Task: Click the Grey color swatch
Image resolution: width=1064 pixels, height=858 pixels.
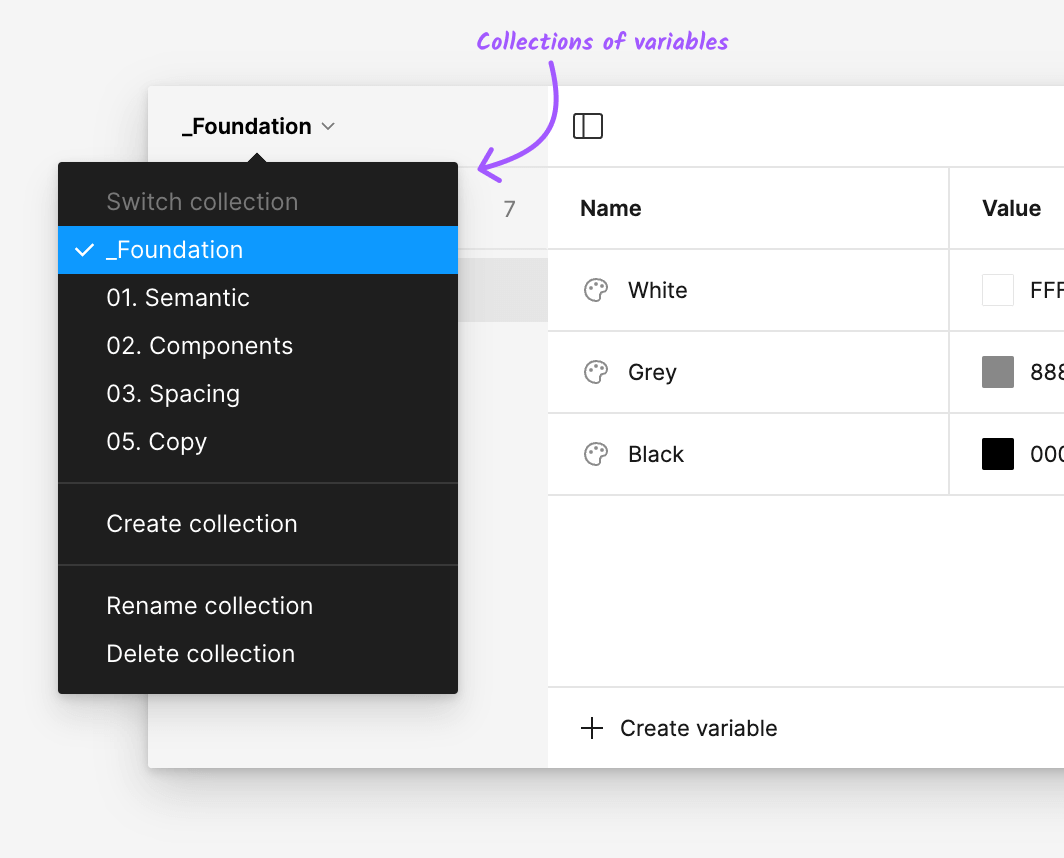Action: tap(997, 372)
